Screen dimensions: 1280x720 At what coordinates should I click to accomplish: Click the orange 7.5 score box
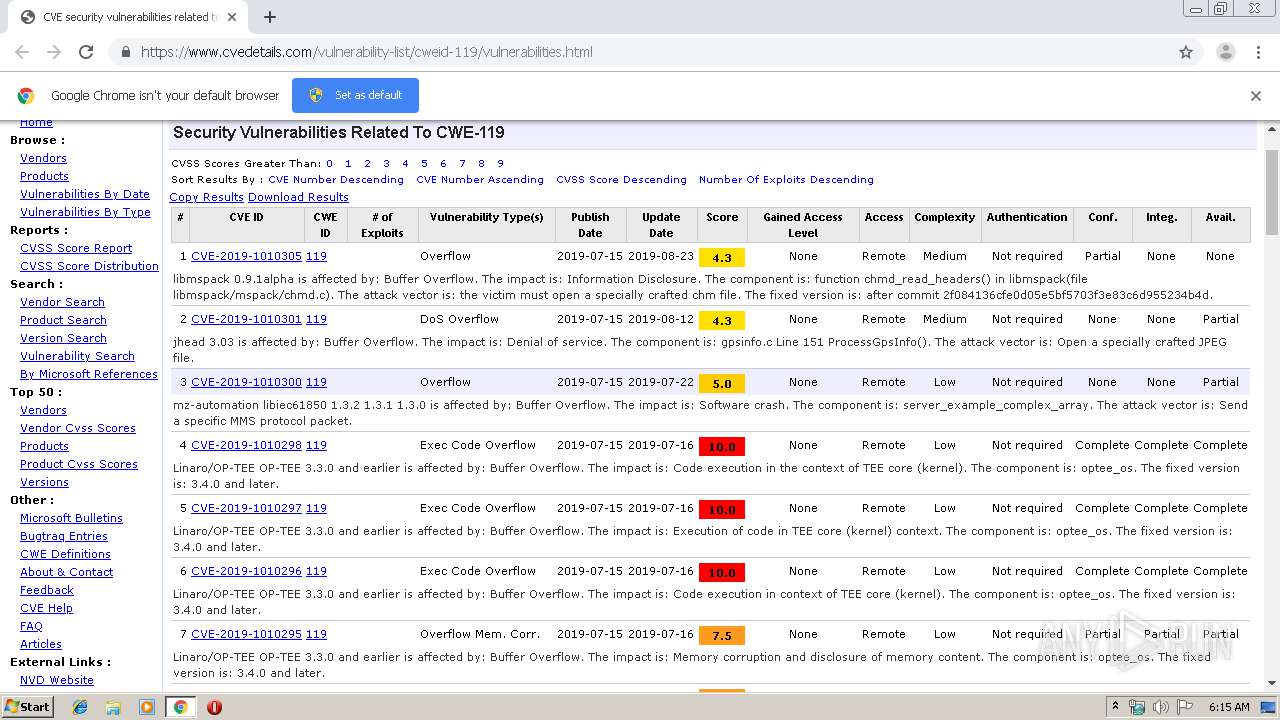click(x=722, y=635)
